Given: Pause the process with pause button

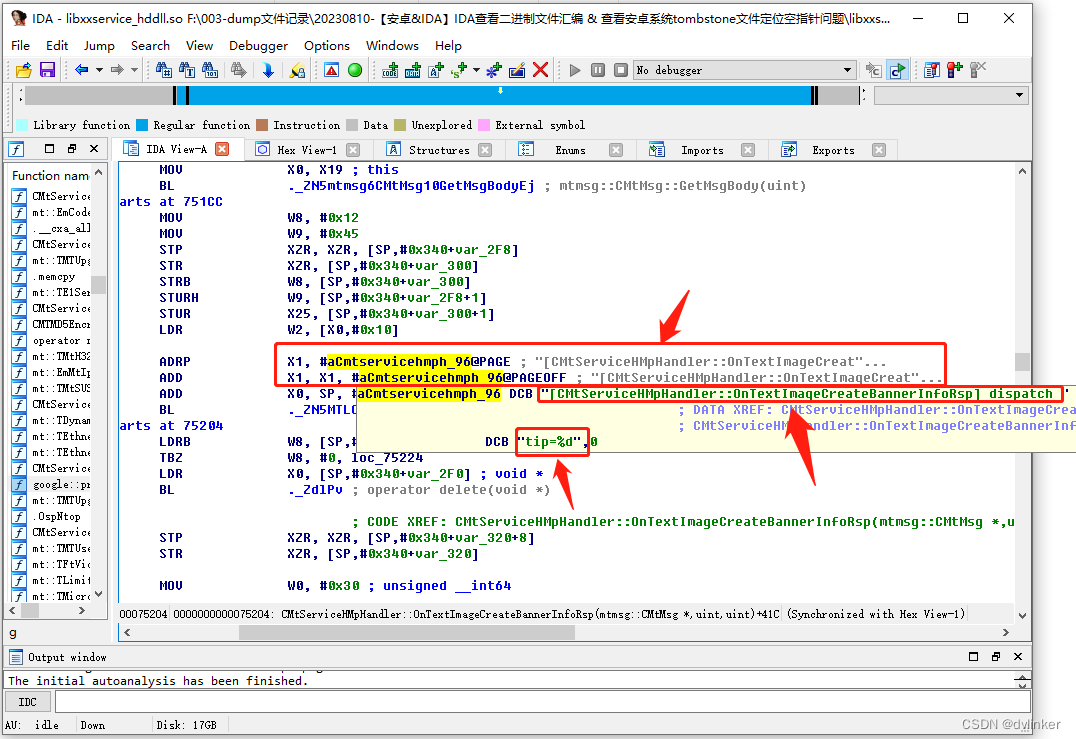Looking at the screenshot, I should pyautogui.click(x=598, y=70).
